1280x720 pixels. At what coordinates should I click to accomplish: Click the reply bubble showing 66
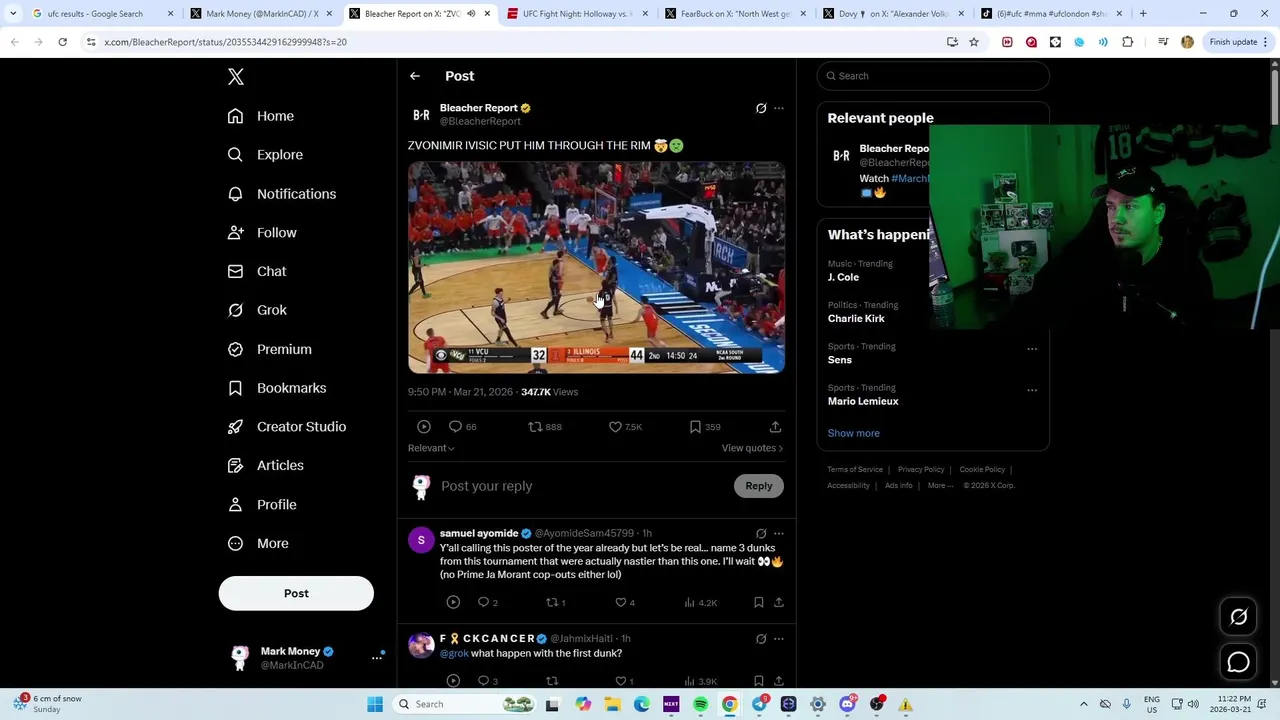(462, 427)
